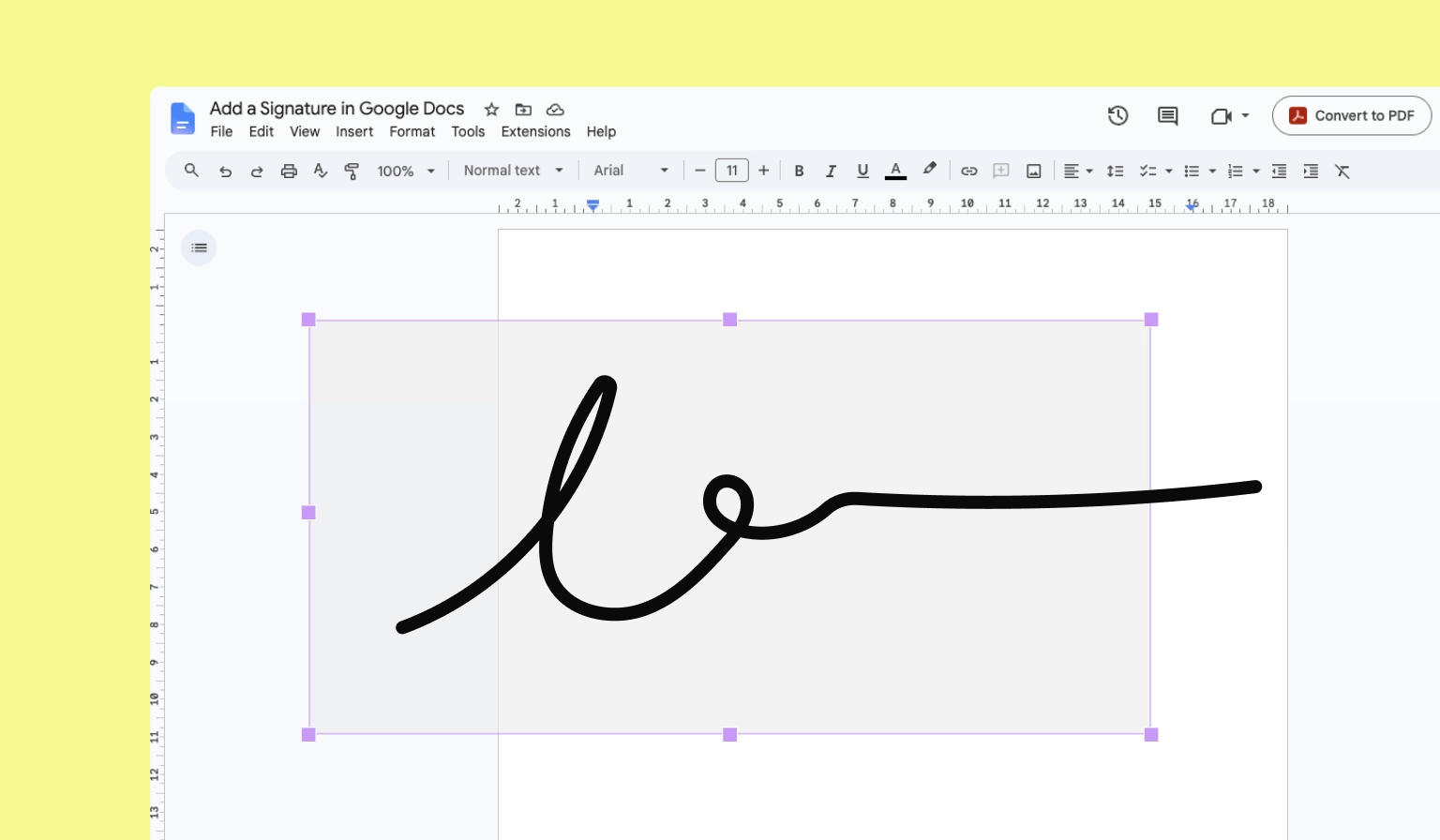Click the numbered list icon
This screenshot has height=840, width=1440.
[x=1235, y=171]
